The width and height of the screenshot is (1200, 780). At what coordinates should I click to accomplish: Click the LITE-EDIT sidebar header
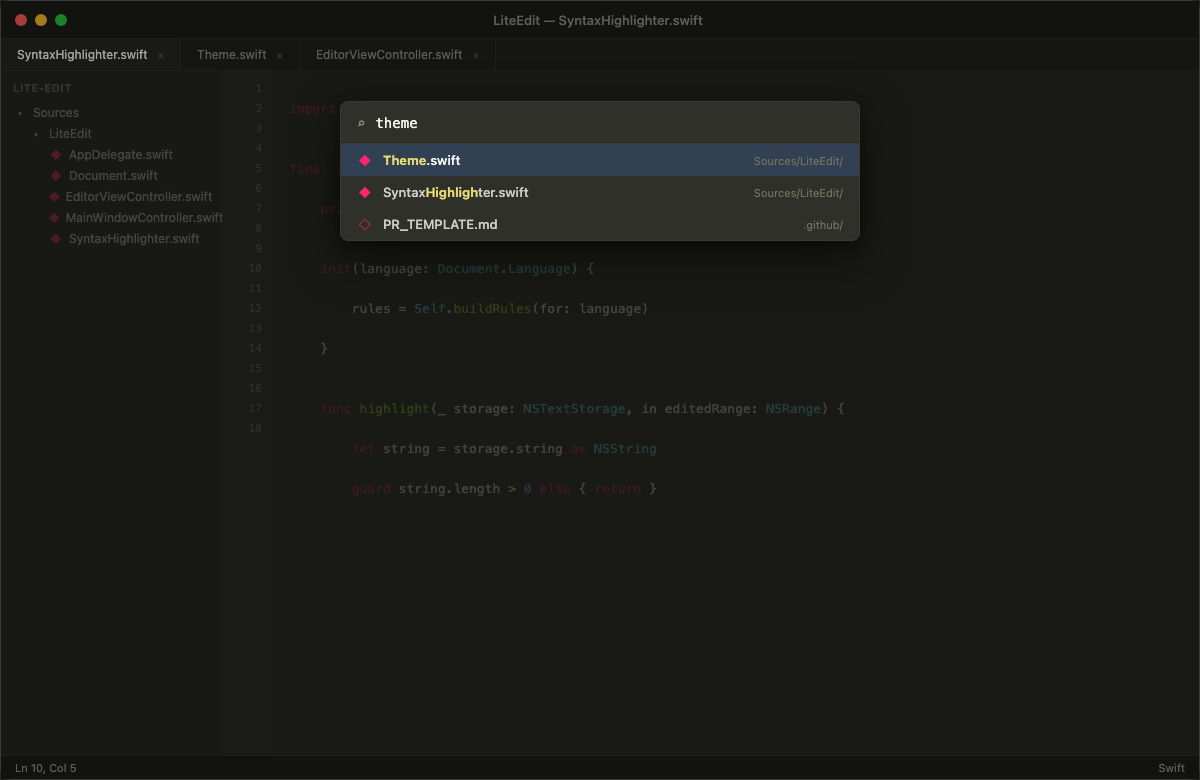[42, 88]
